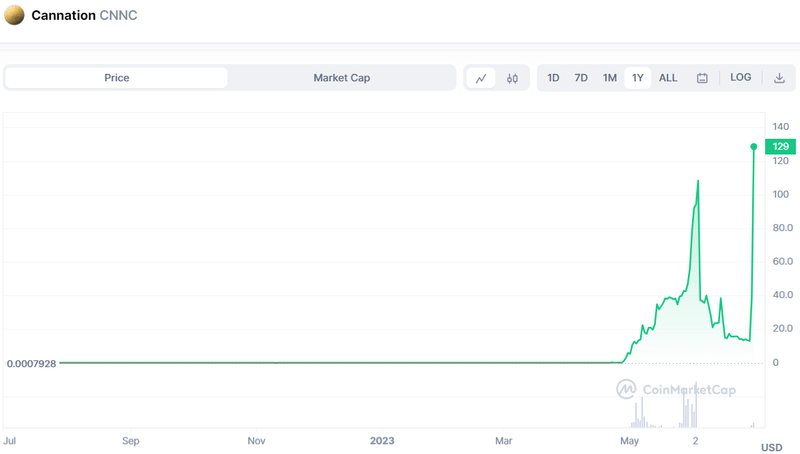This screenshot has width=800, height=454.
Task: Click the Cannation coin logo
Action: pyautogui.click(x=15, y=16)
